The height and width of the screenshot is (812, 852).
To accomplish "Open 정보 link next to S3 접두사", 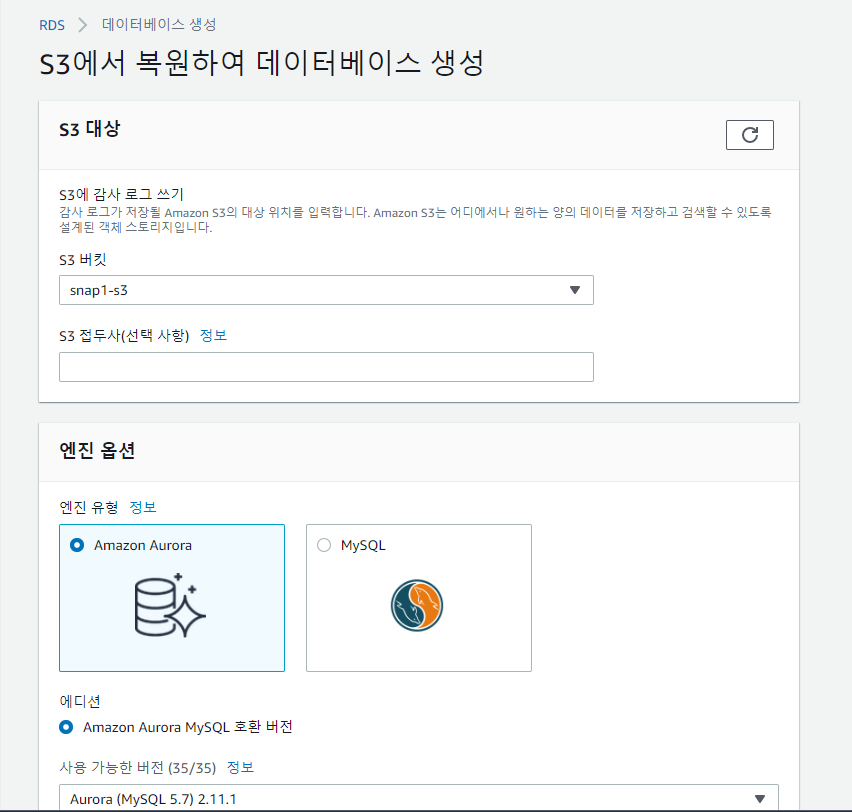I will pos(213,335).
